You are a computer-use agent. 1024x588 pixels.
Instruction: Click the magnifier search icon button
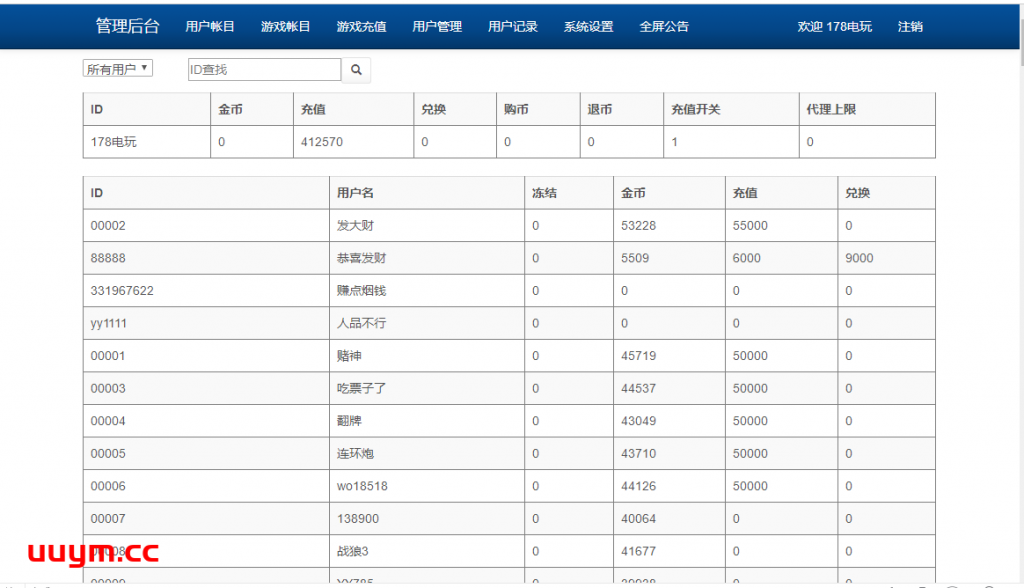click(356, 70)
